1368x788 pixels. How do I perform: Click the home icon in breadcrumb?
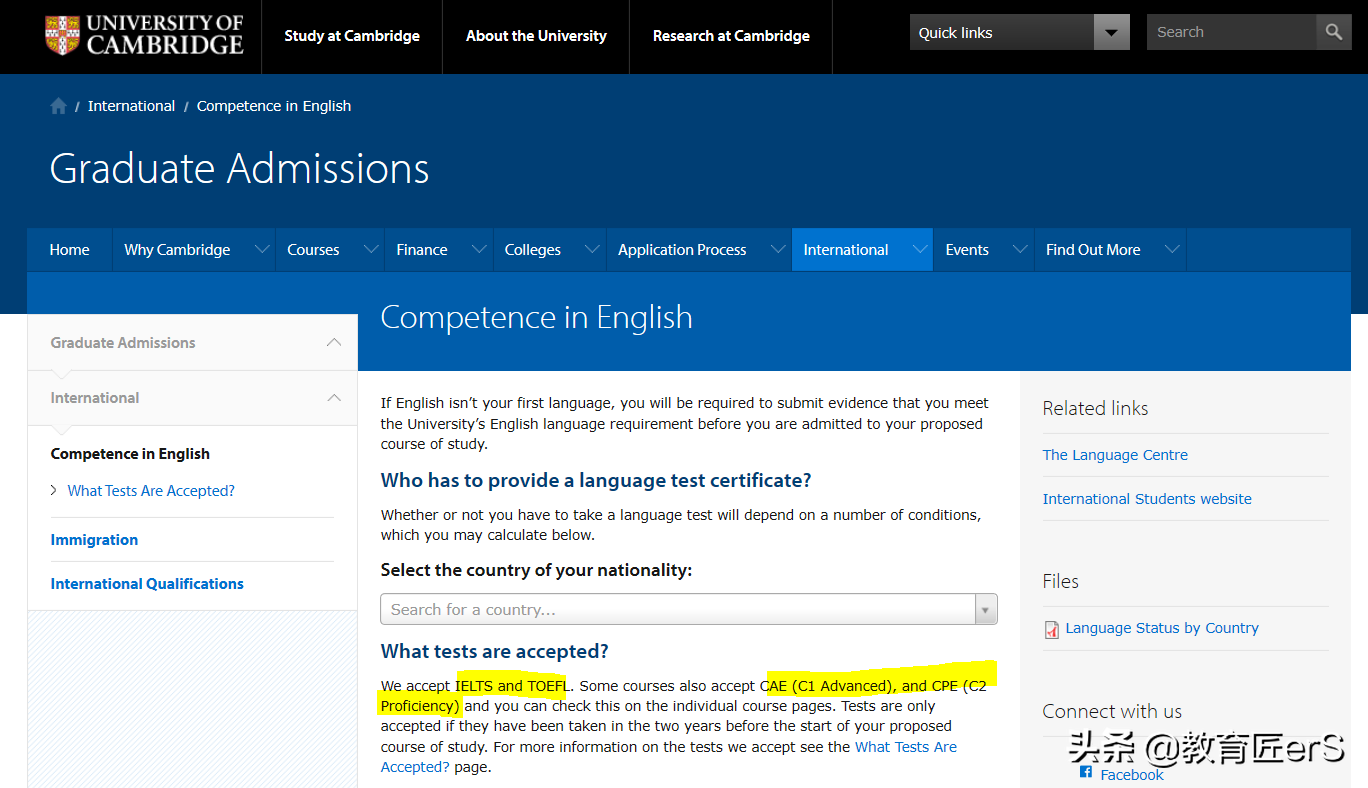pos(59,106)
